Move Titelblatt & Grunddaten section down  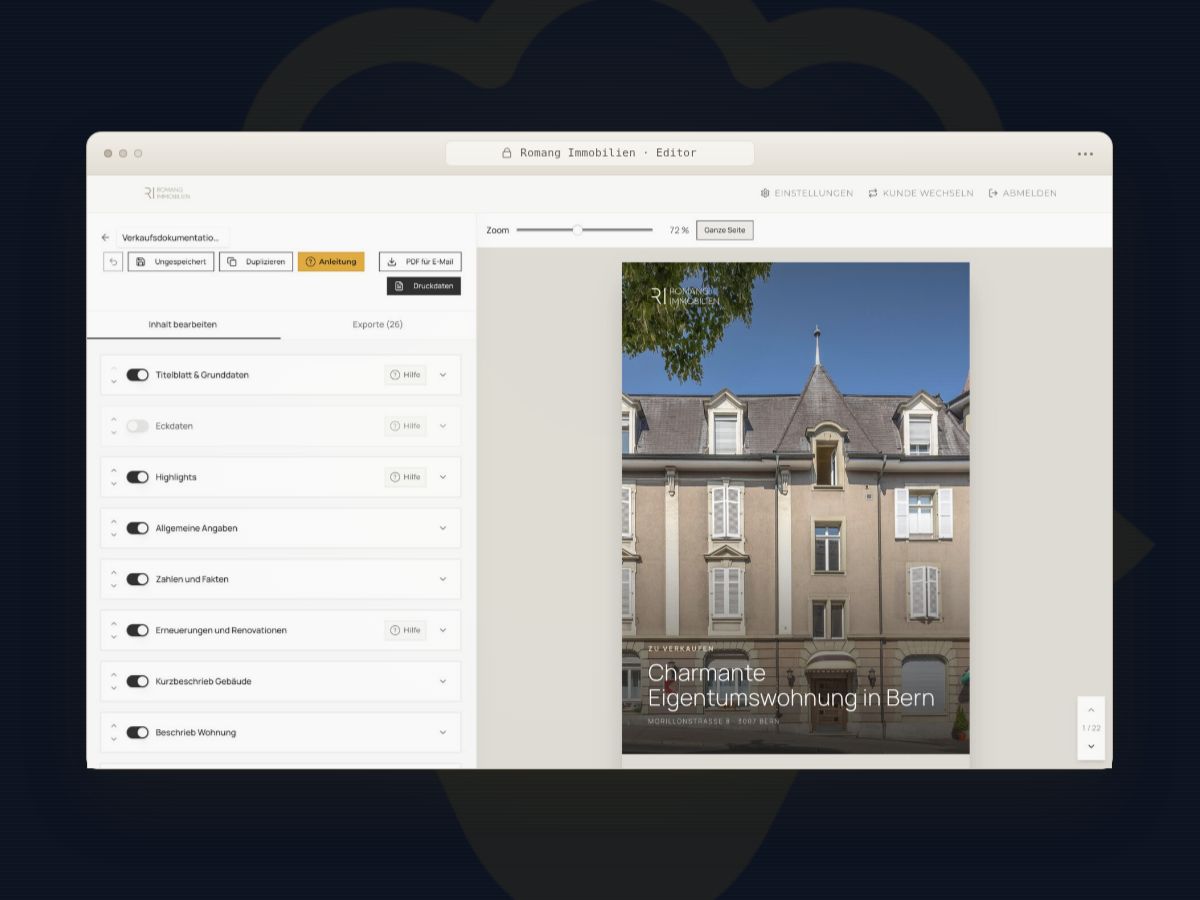pos(114,381)
